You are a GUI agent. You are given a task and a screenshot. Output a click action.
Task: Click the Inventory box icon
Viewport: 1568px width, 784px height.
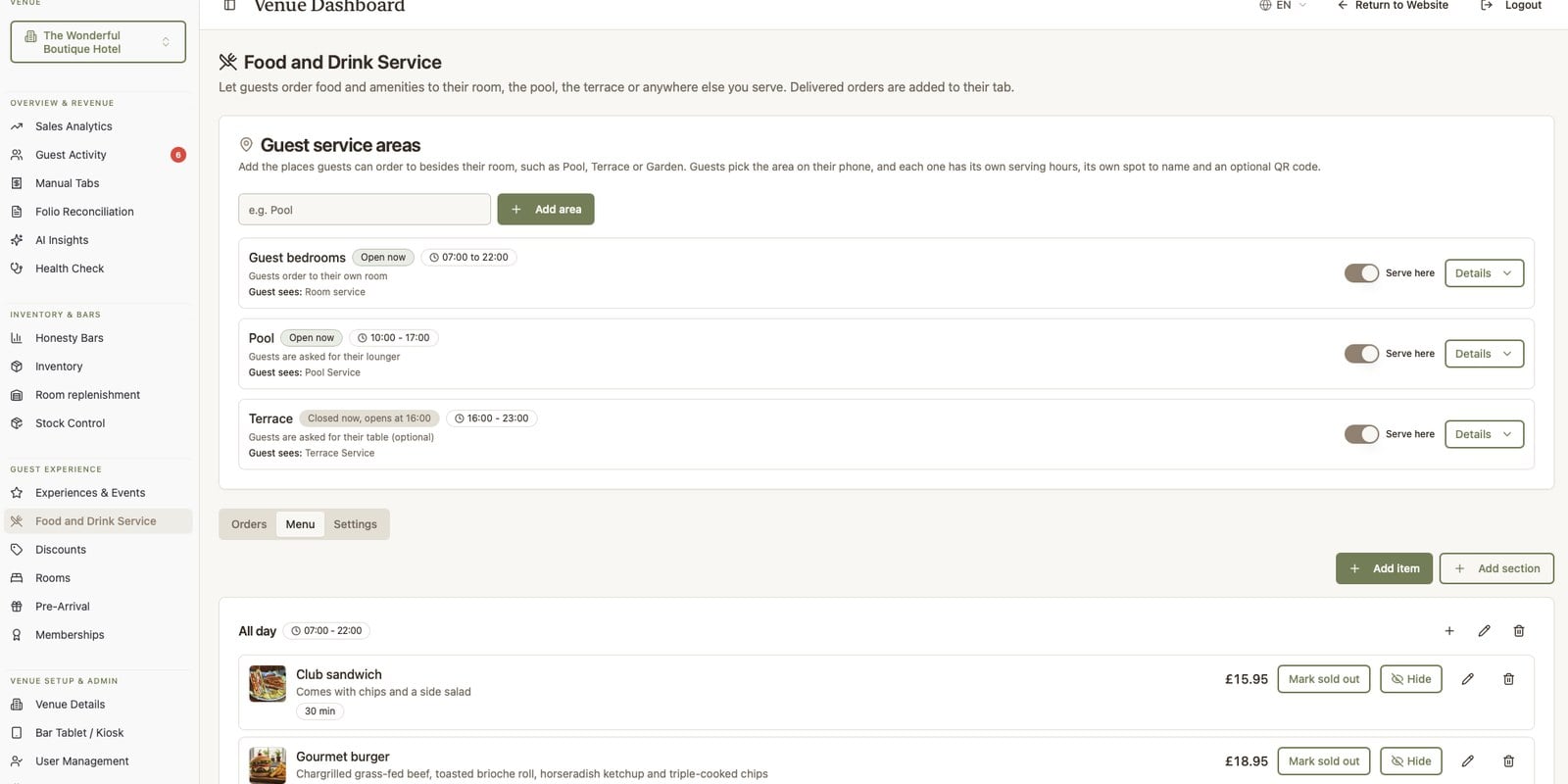[x=17, y=367]
